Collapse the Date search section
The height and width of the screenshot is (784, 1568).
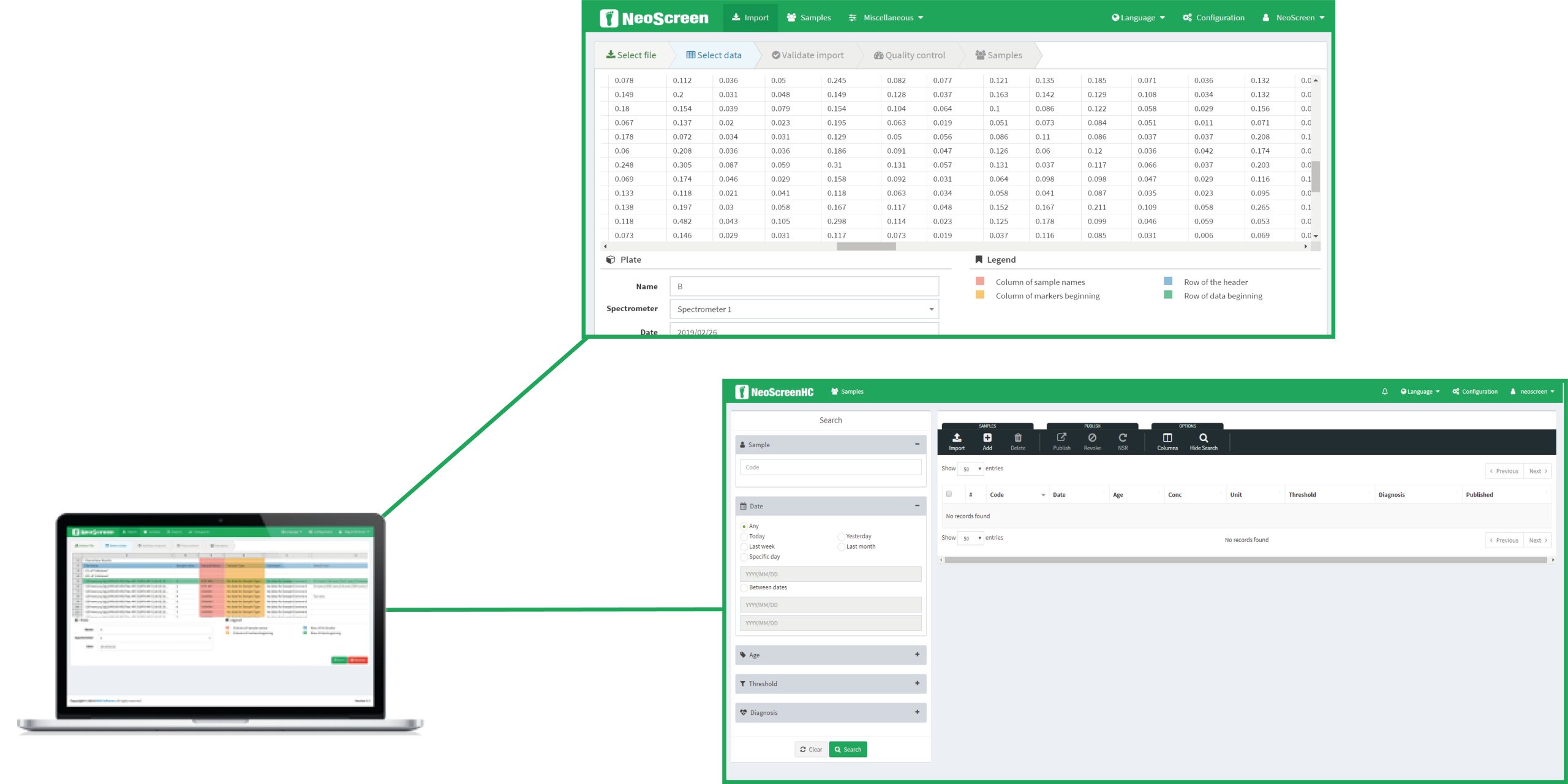(x=917, y=506)
